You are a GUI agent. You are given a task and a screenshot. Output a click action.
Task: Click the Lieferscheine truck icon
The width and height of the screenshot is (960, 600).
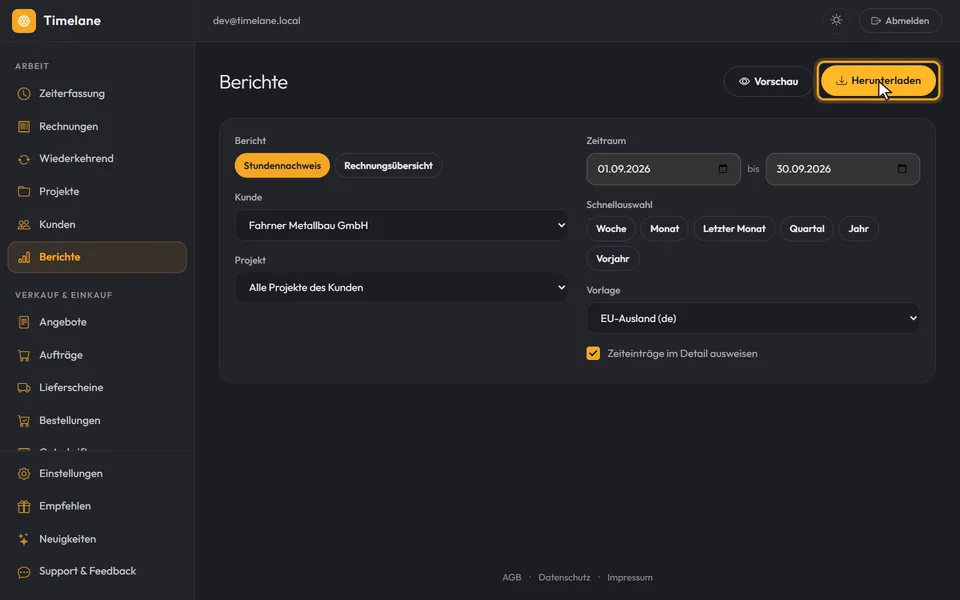(24, 388)
